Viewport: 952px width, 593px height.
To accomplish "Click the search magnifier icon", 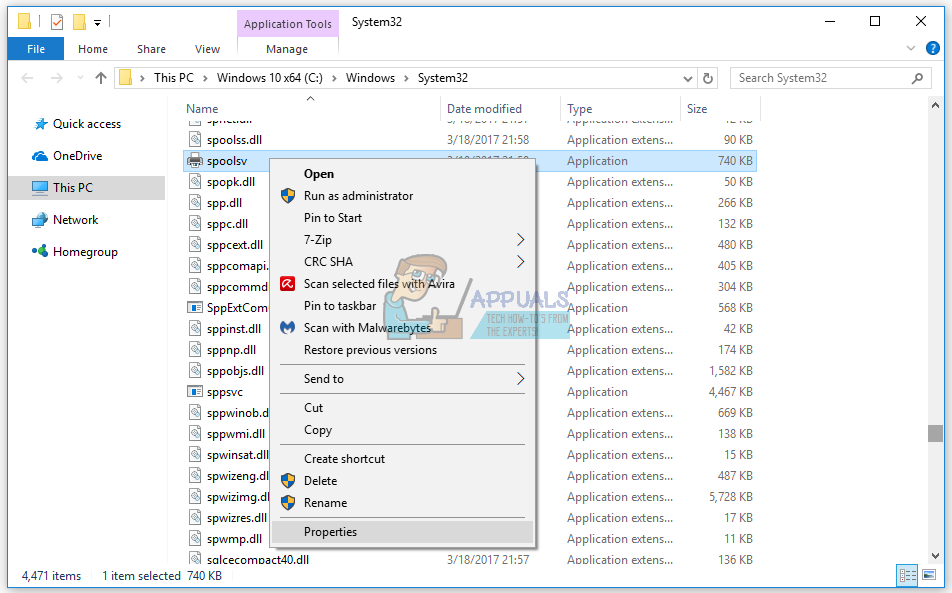I will (918, 78).
